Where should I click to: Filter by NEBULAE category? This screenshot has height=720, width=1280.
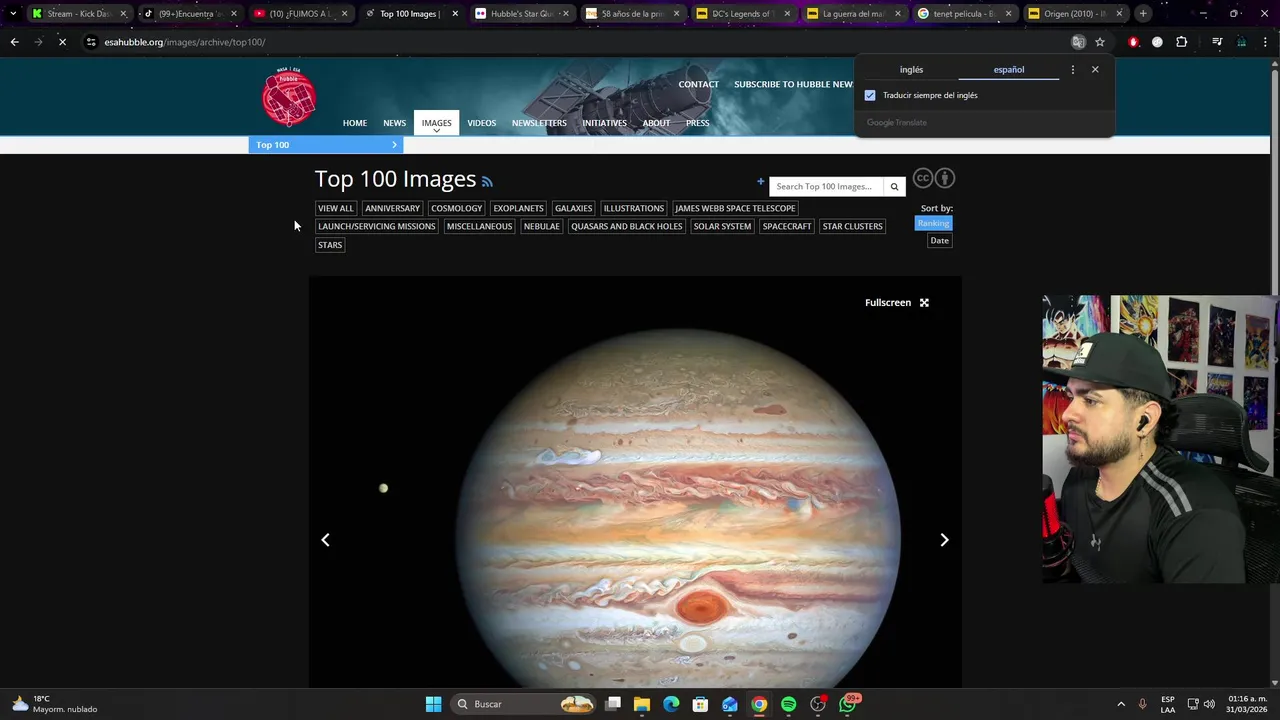click(541, 226)
